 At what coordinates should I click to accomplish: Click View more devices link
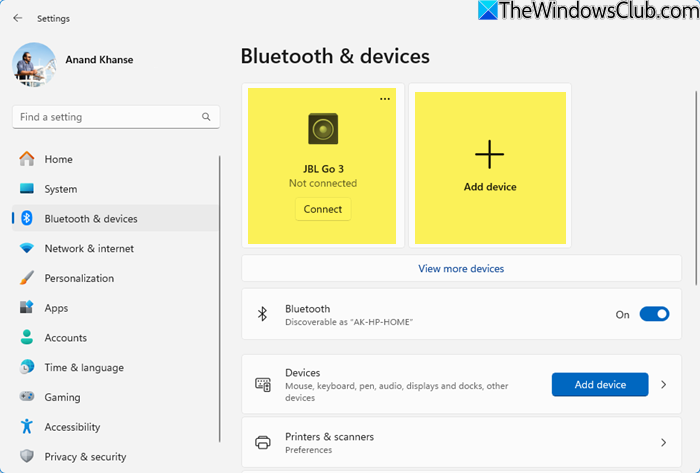click(x=461, y=268)
